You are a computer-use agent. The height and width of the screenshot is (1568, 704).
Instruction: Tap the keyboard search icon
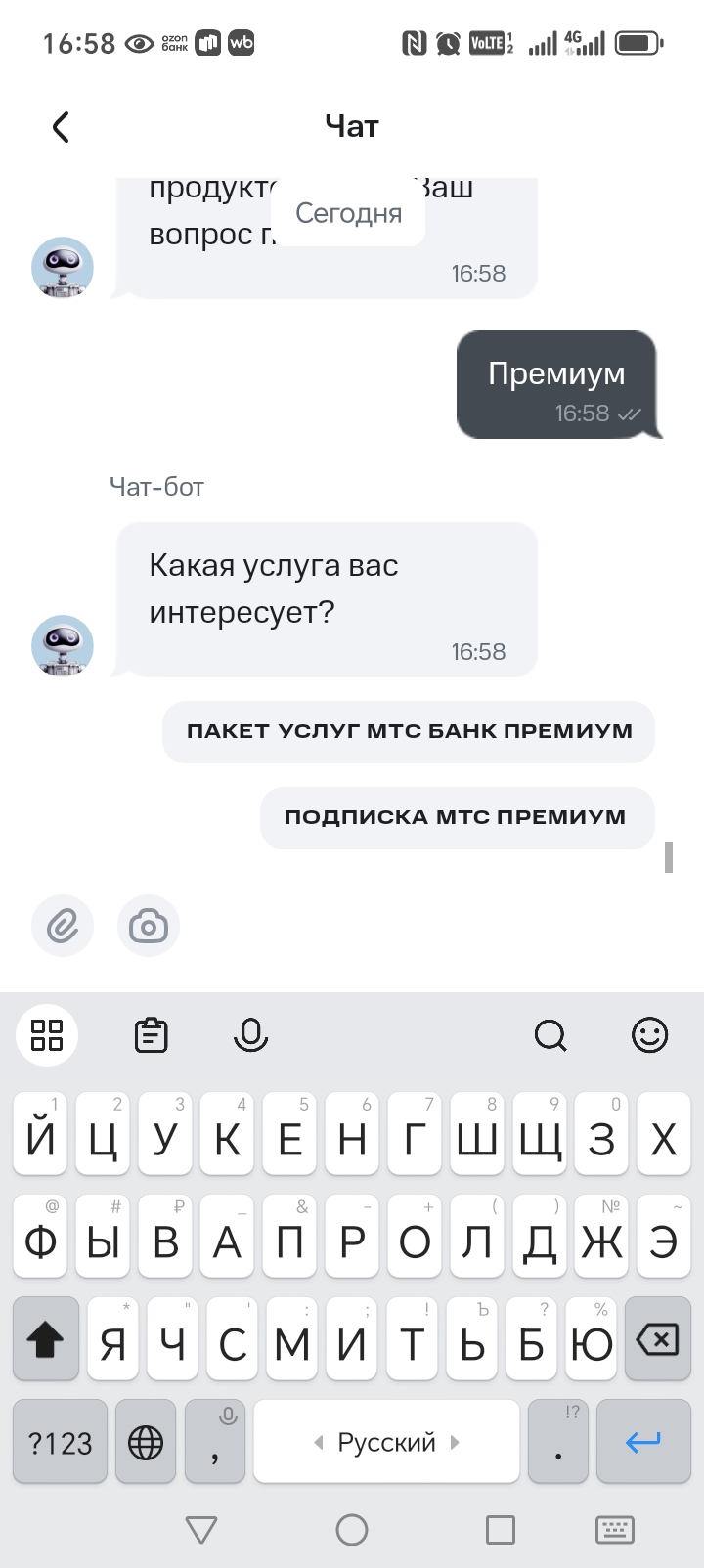pos(550,1034)
